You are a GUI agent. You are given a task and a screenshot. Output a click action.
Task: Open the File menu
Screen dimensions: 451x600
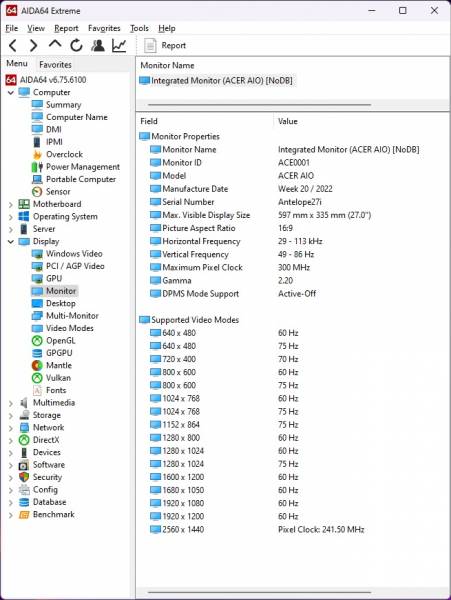click(11, 28)
